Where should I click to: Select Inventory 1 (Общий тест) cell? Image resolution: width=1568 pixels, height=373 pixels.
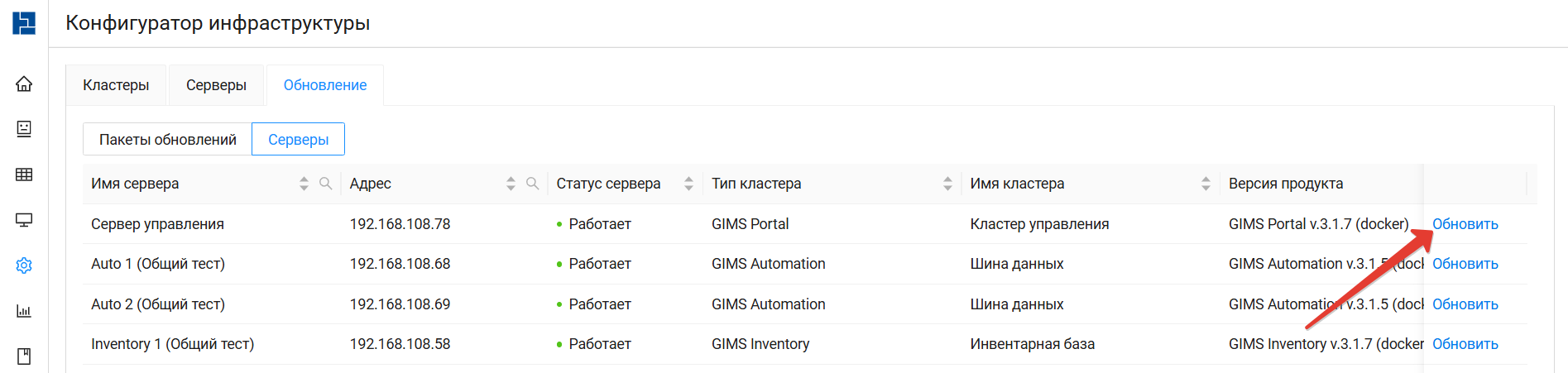[172, 344]
